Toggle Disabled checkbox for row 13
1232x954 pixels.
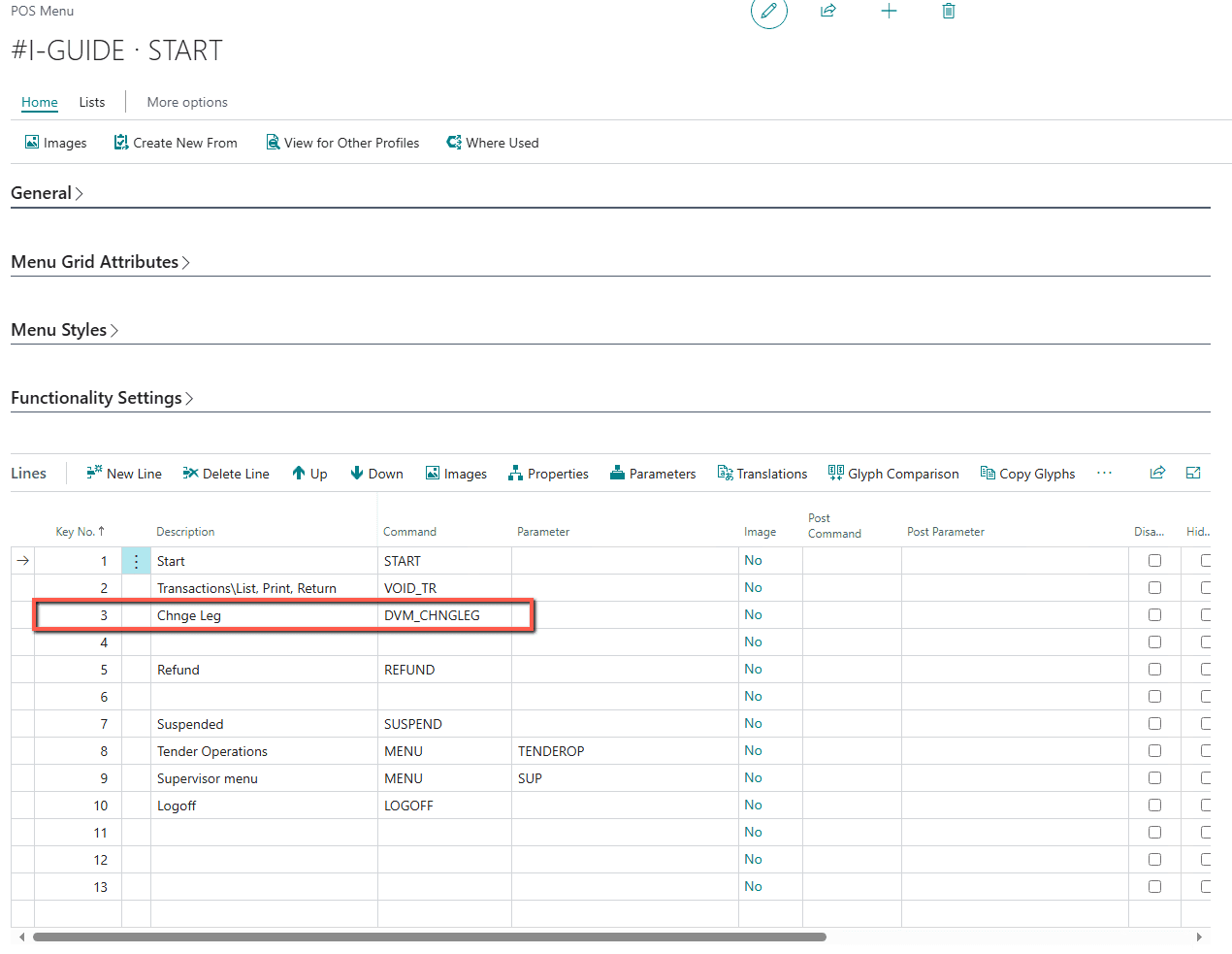(x=1154, y=887)
